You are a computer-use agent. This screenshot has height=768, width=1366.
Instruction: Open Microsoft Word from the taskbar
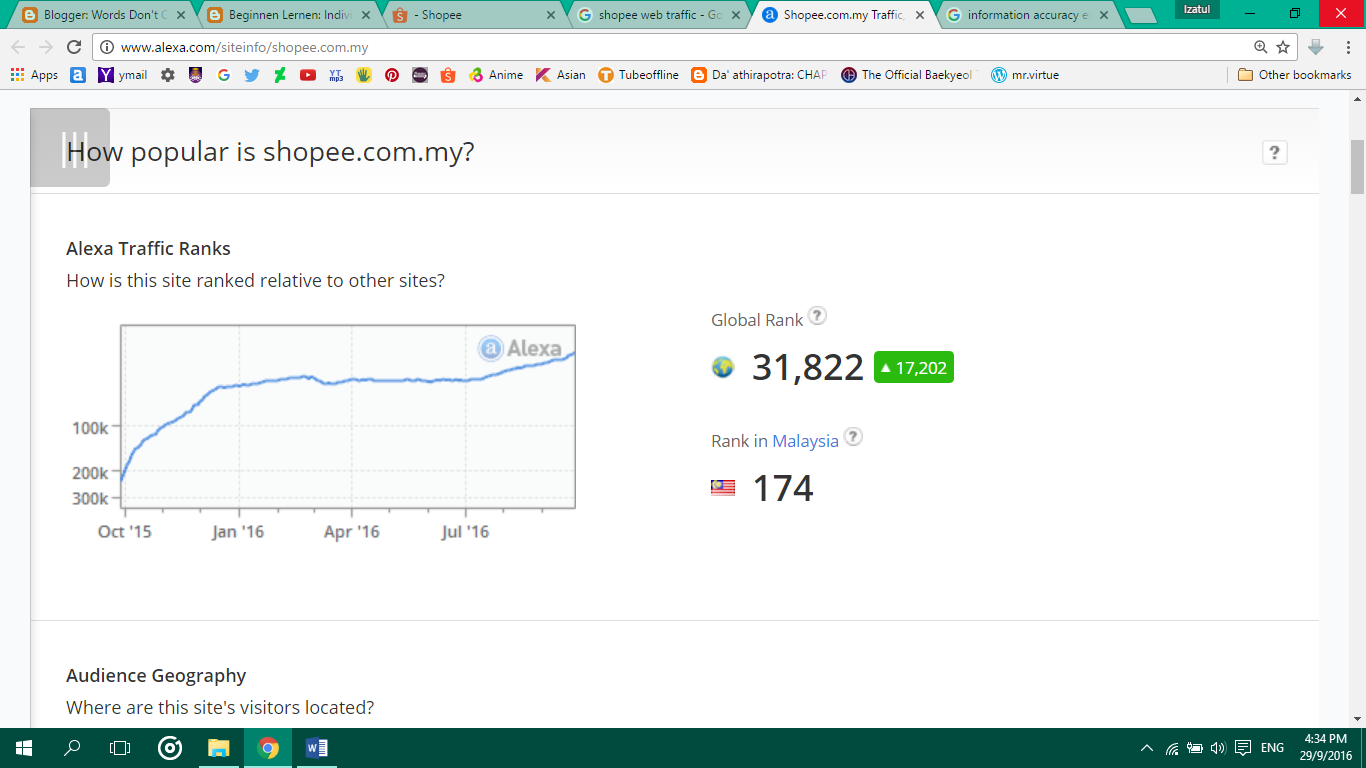[316, 748]
